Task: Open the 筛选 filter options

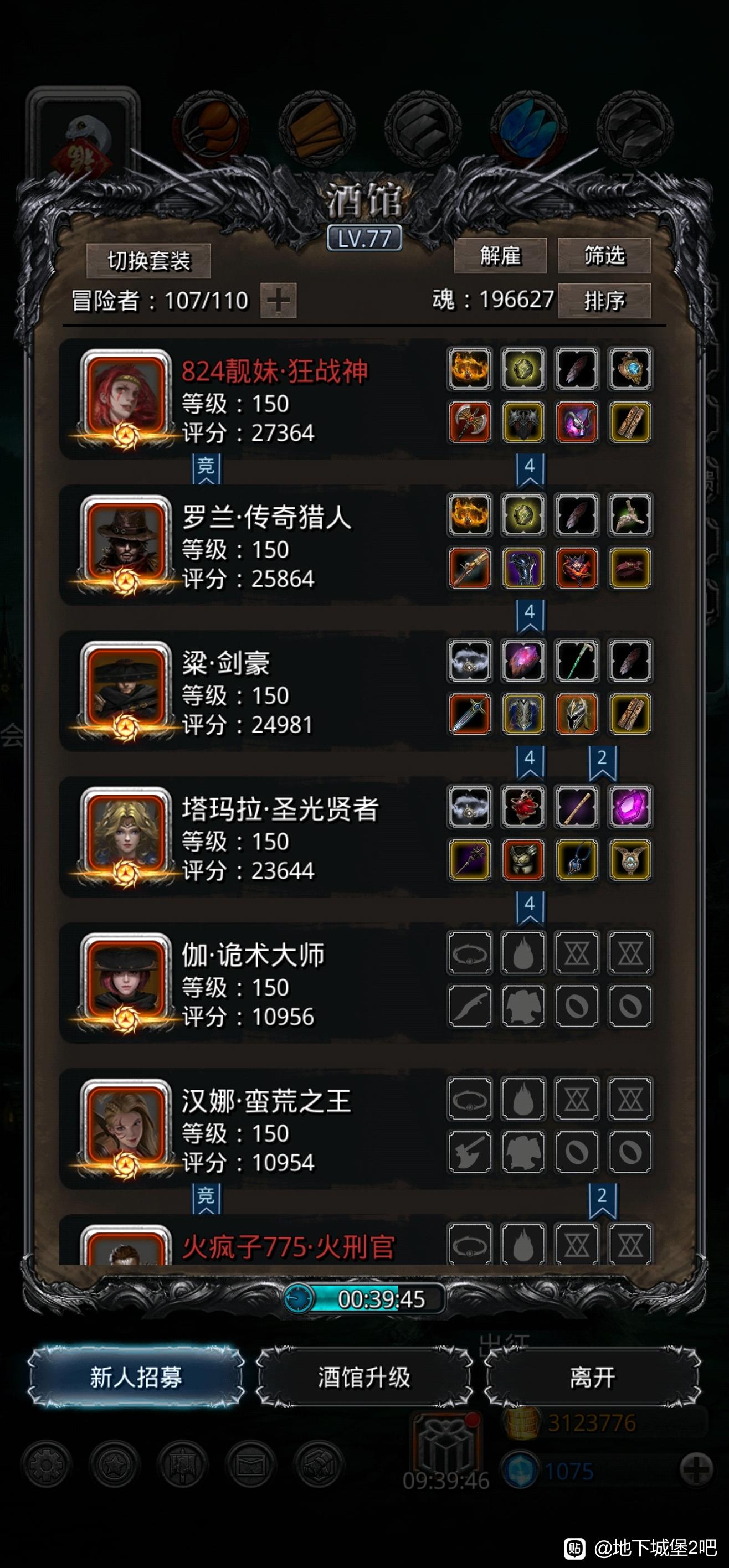Action: tap(604, 255)
